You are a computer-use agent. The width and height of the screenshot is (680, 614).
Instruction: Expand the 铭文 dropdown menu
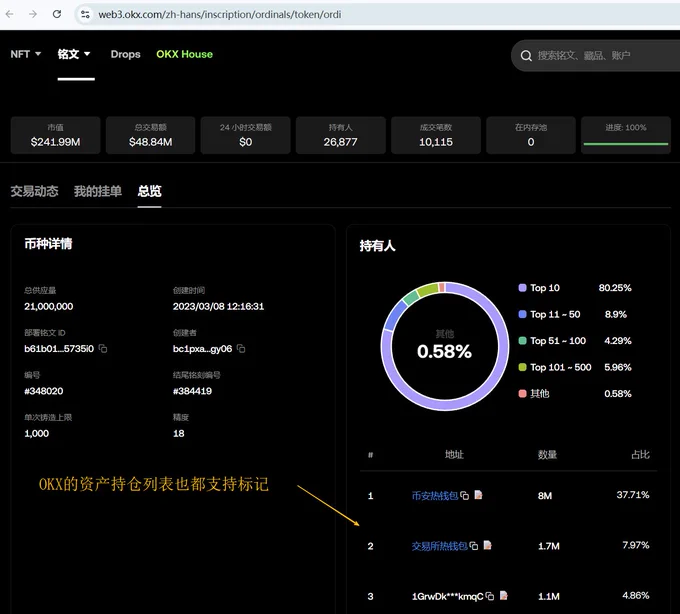74,54
